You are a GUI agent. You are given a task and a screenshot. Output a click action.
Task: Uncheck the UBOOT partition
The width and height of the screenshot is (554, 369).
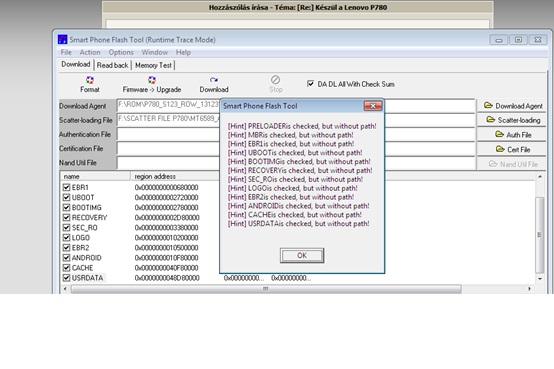click(66, 197)
